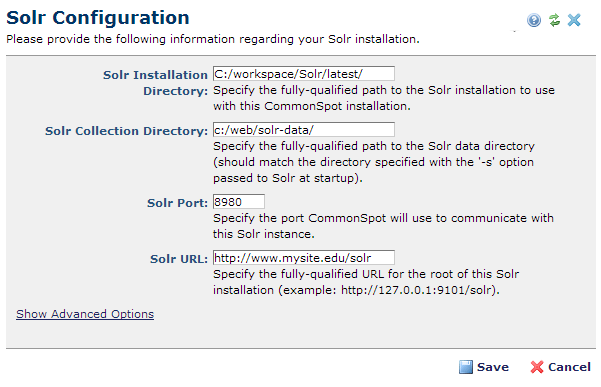Select the Solr Collection Directory text box

pyautogui.click(x=304, y=130)
